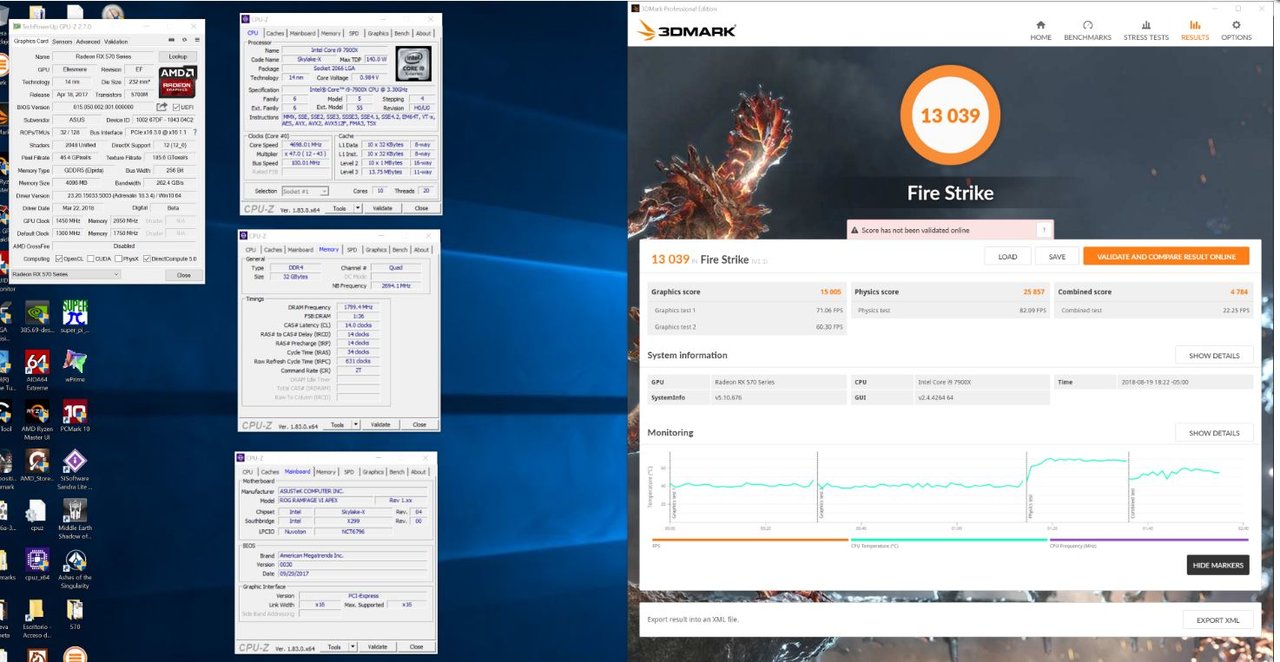Click the HIDE MARKERS button
Viewport: 1280px width, 662px height.
coord(1218,565)
